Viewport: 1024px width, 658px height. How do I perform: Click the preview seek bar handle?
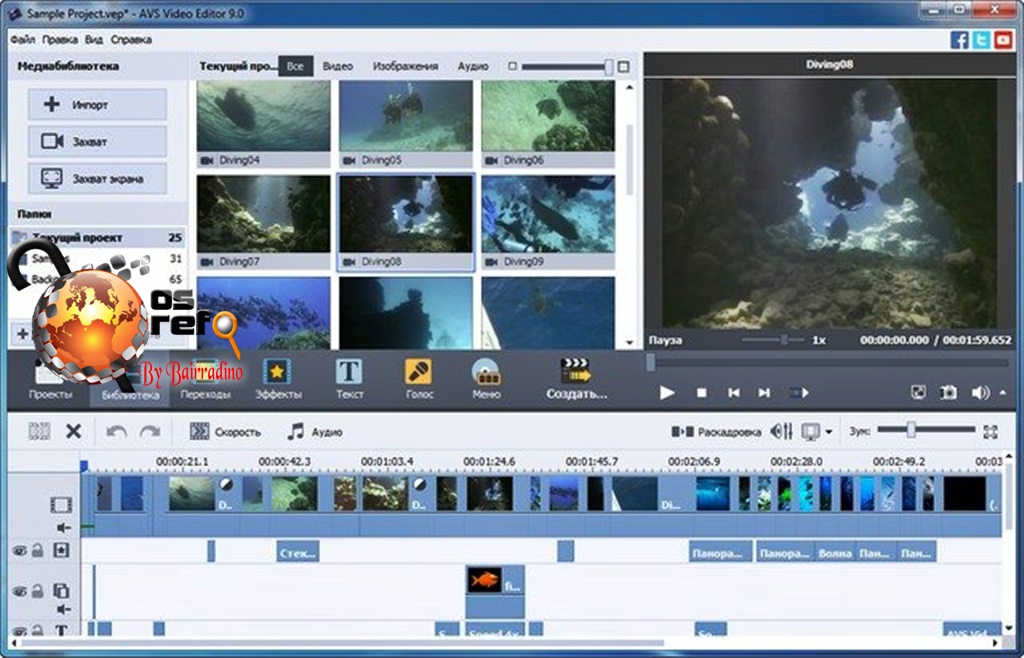pos(650,362)
